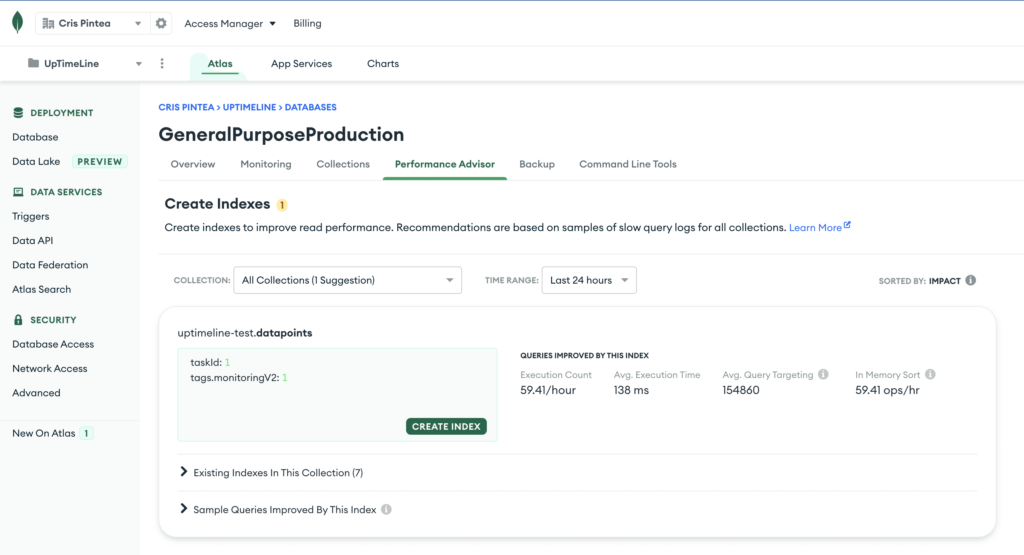Click the New On Atlas badge number

(86, 433)
